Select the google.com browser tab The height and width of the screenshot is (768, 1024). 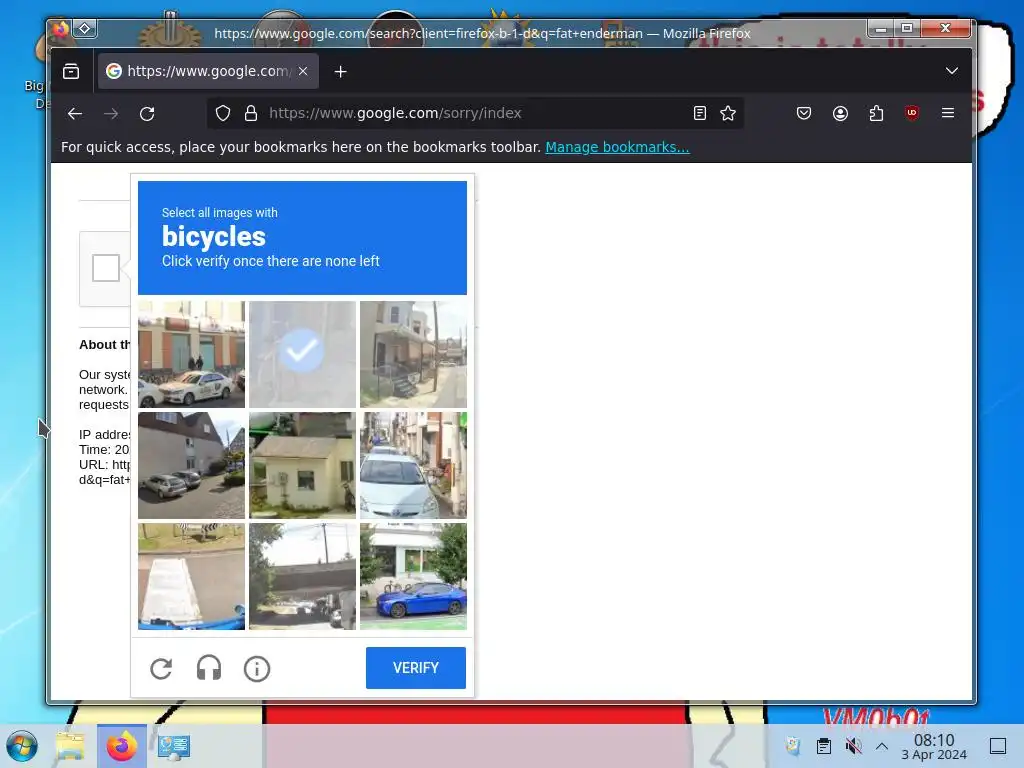pos(208,71)
